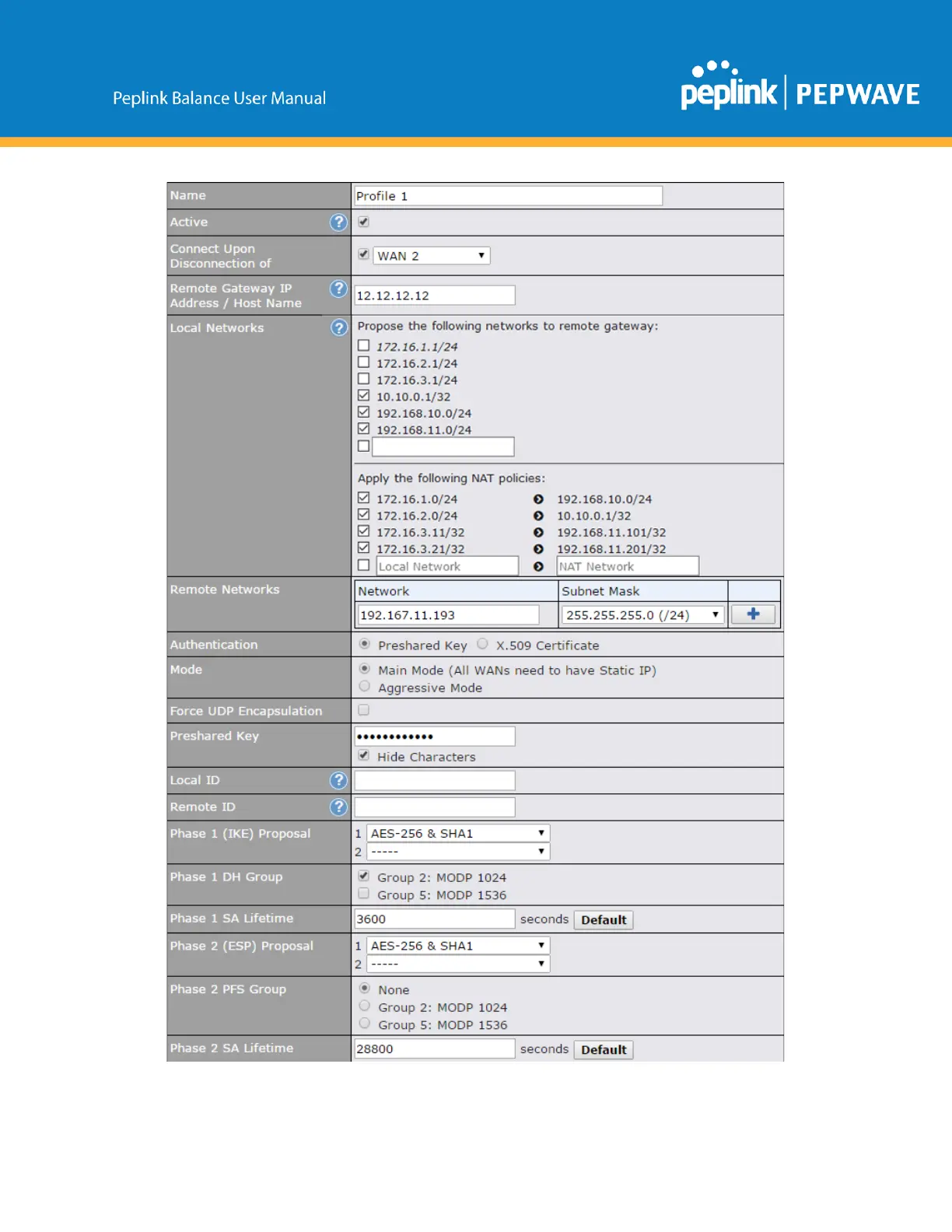Open help for Remote Gateway IP Address
This screenshot has height=1232, width=952.
(338, 289)
